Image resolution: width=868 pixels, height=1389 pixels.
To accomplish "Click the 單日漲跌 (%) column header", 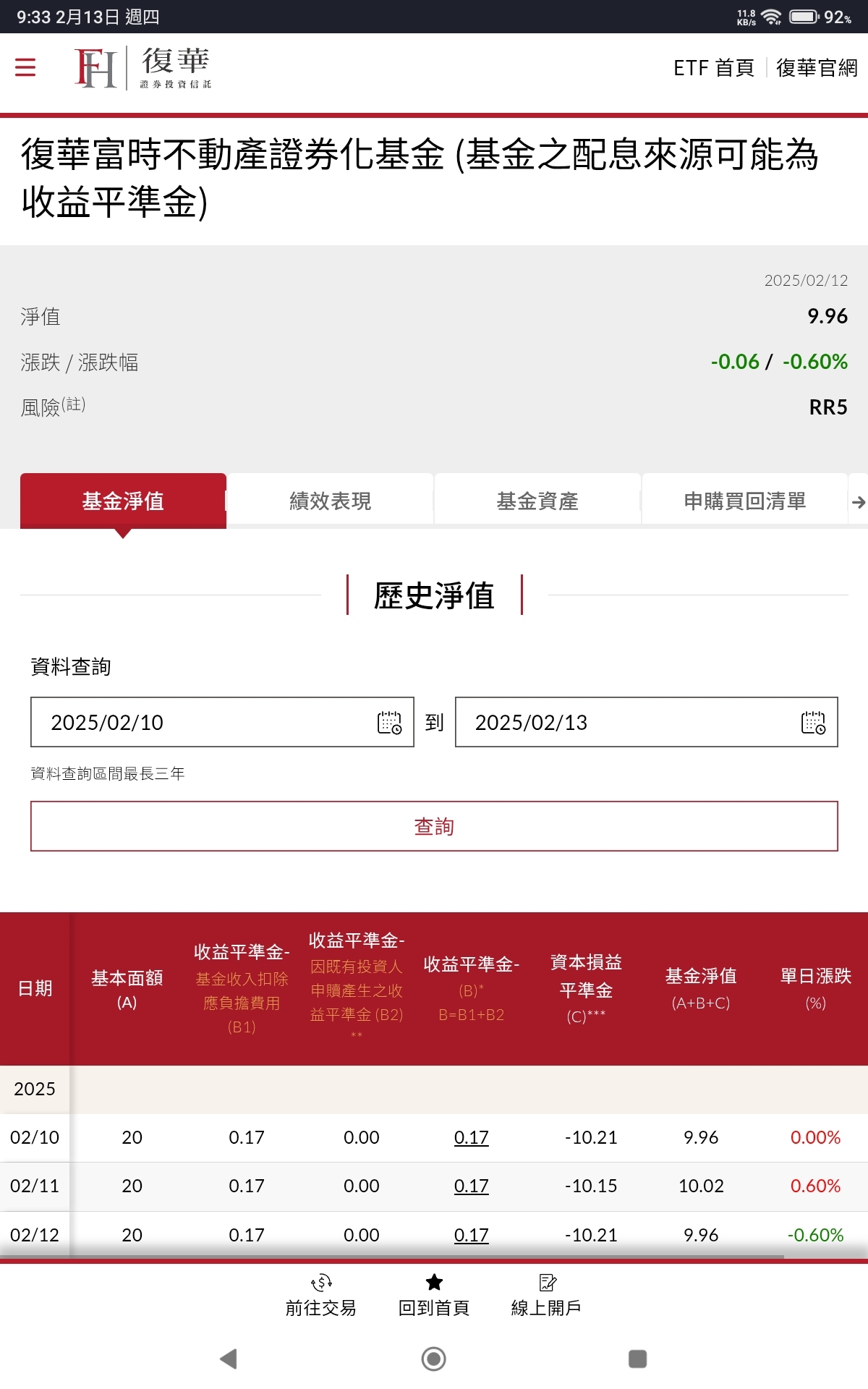I will pyautogui.click(x=816, y=989).
